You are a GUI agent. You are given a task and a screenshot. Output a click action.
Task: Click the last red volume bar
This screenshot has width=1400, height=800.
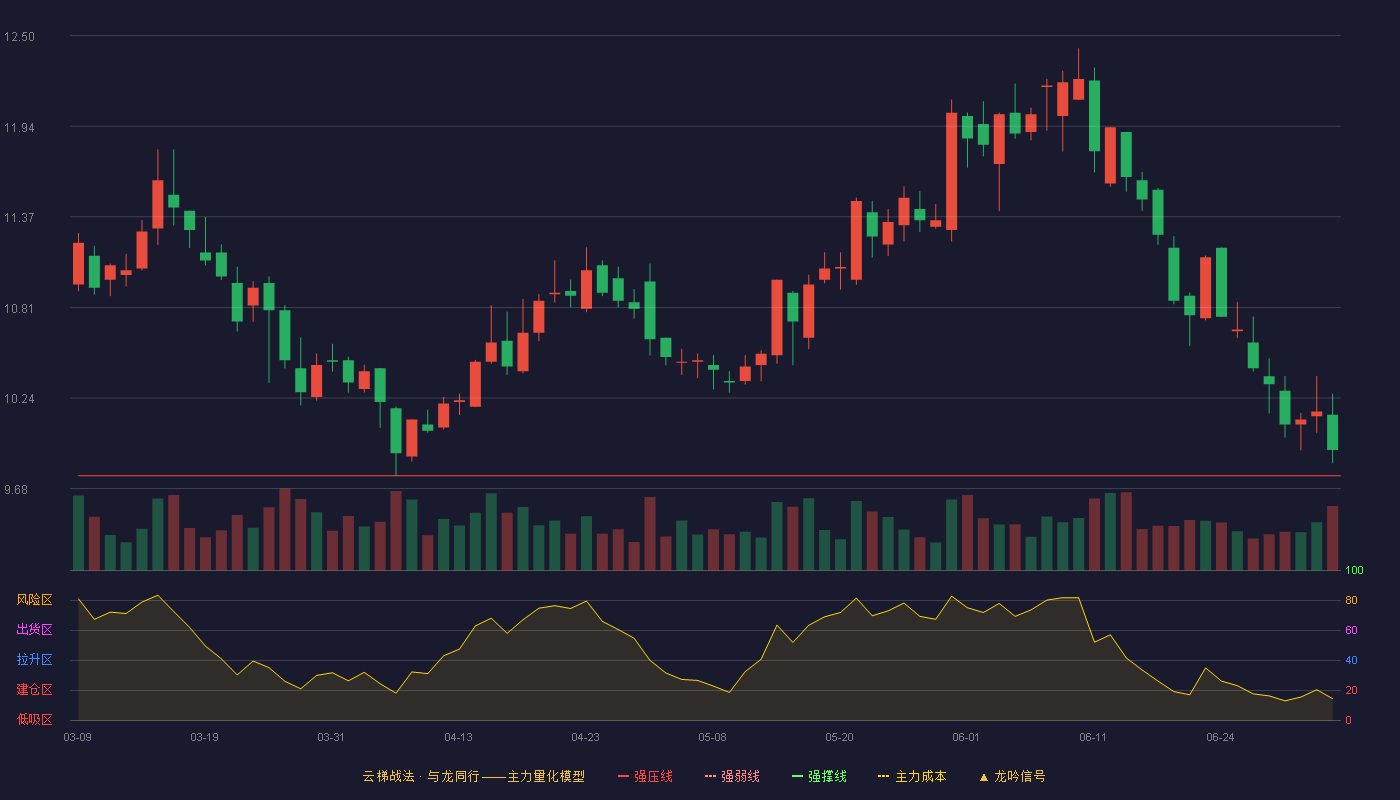[x=1332, y=538]
